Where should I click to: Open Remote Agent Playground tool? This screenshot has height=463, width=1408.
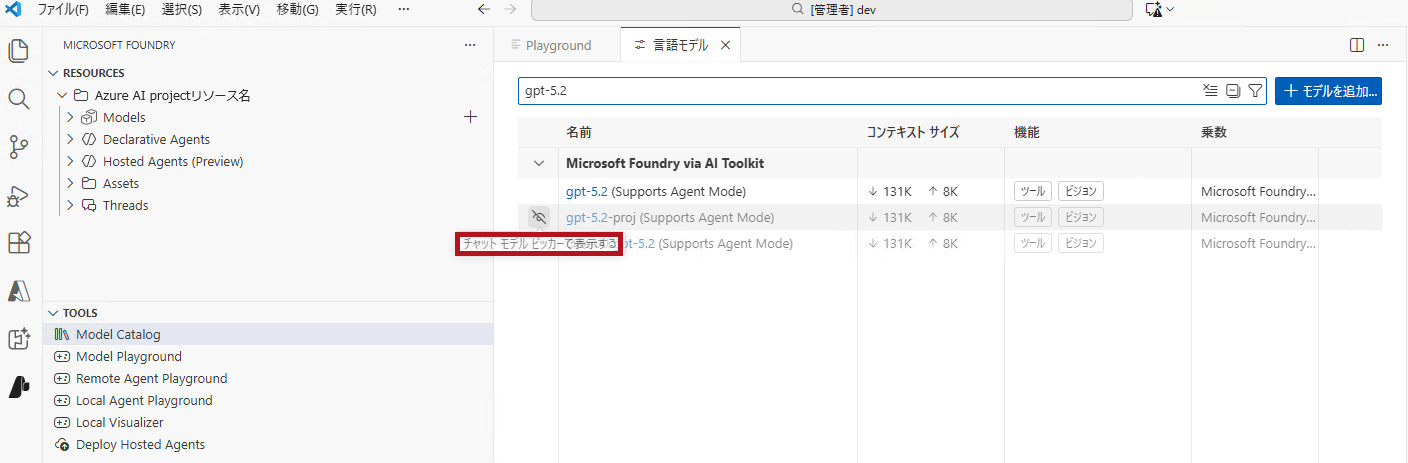(268, 379)
